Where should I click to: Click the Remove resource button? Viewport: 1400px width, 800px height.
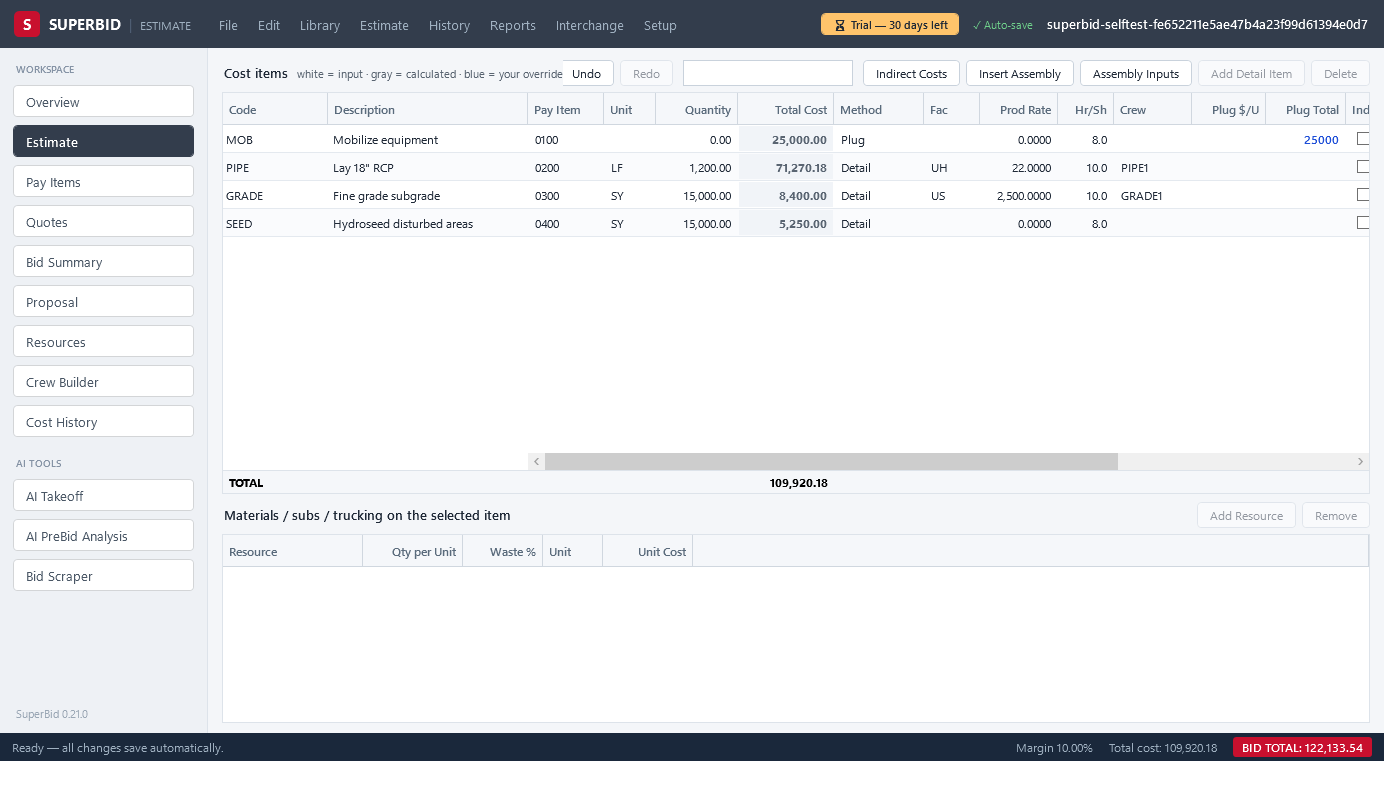pos(1336,515)
